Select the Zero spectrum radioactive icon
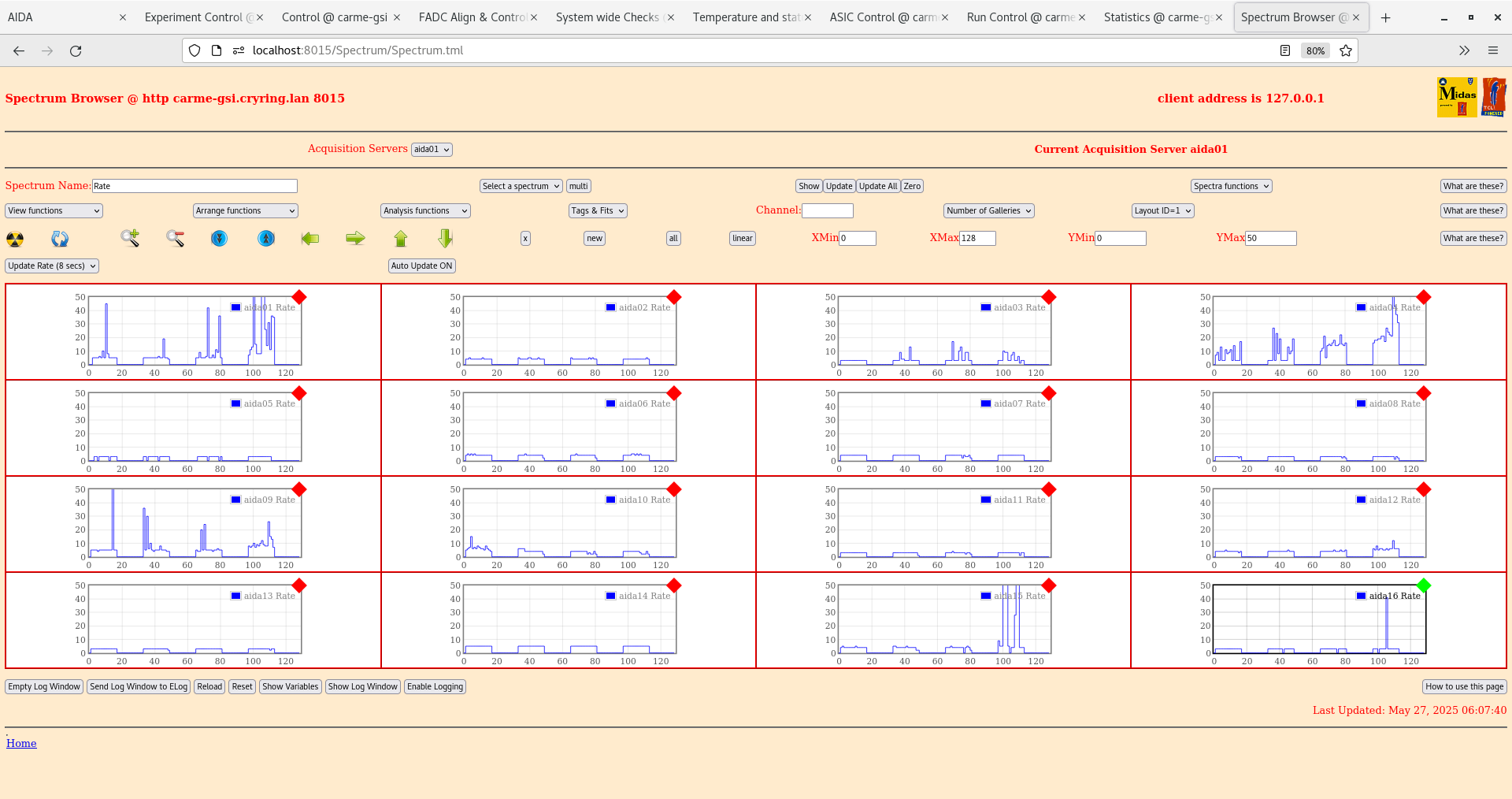Viewport: 1512px width, 799px height. pos(14,238)
